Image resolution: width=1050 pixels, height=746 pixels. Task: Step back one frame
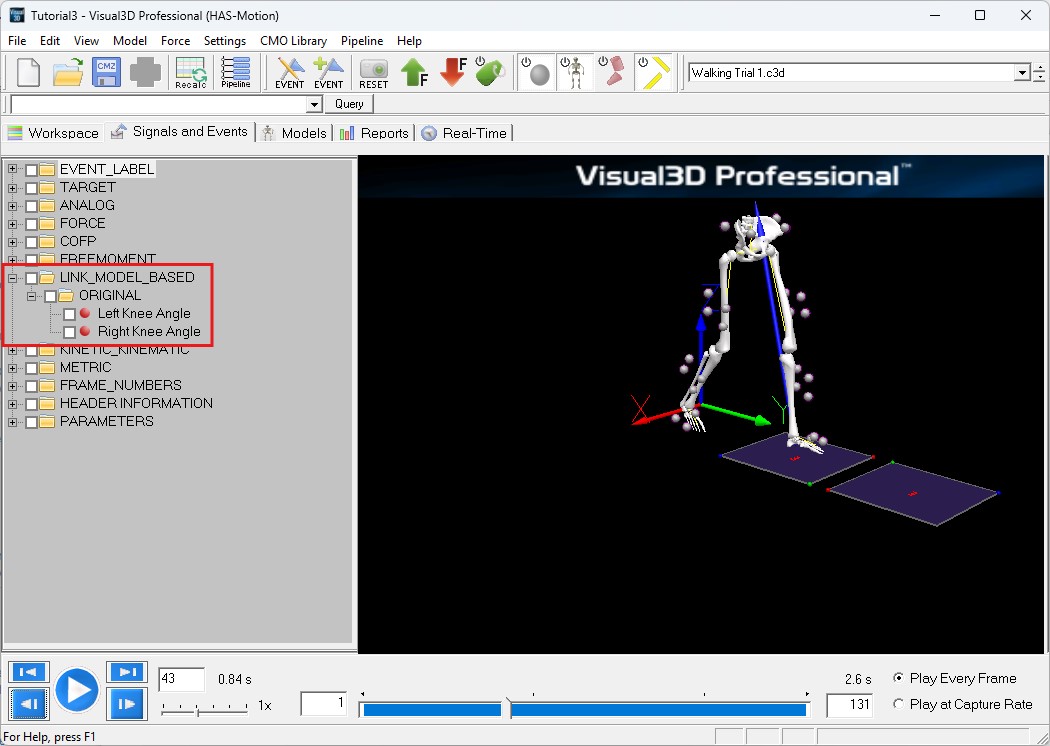click(29, 704)
